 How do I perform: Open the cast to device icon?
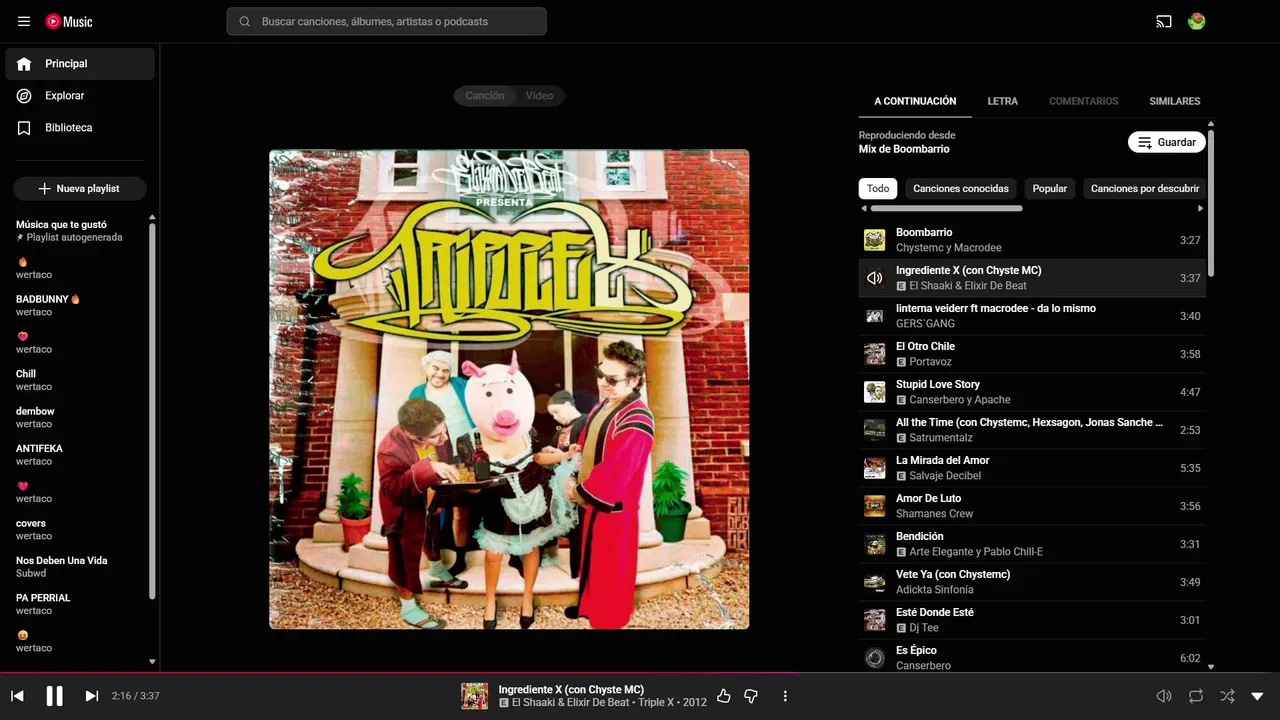1164,21
